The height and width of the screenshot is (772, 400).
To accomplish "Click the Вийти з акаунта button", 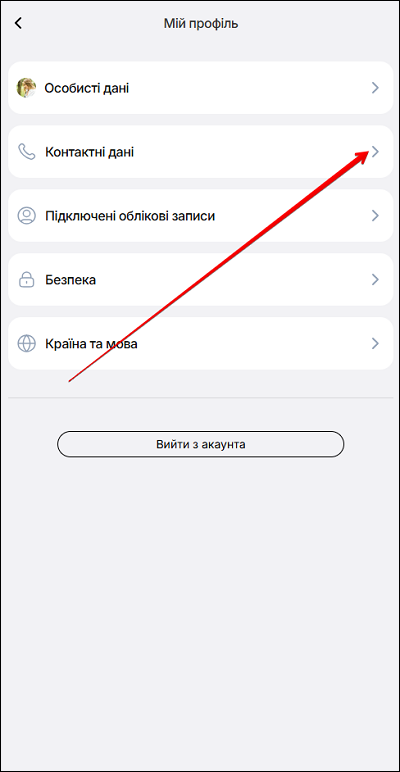I will [x=200, y=445].
